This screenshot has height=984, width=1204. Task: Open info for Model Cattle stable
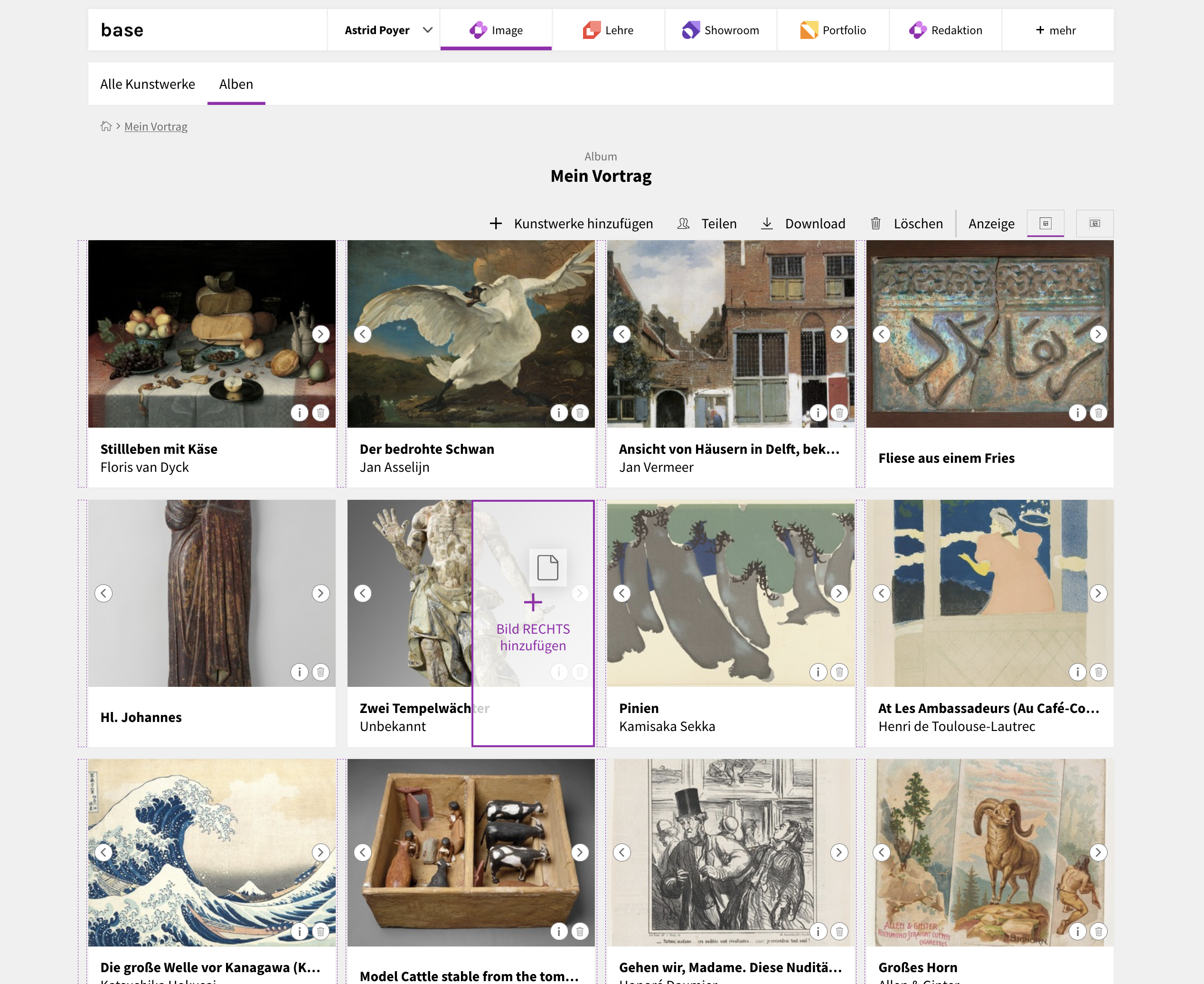[x=559, y=931]
